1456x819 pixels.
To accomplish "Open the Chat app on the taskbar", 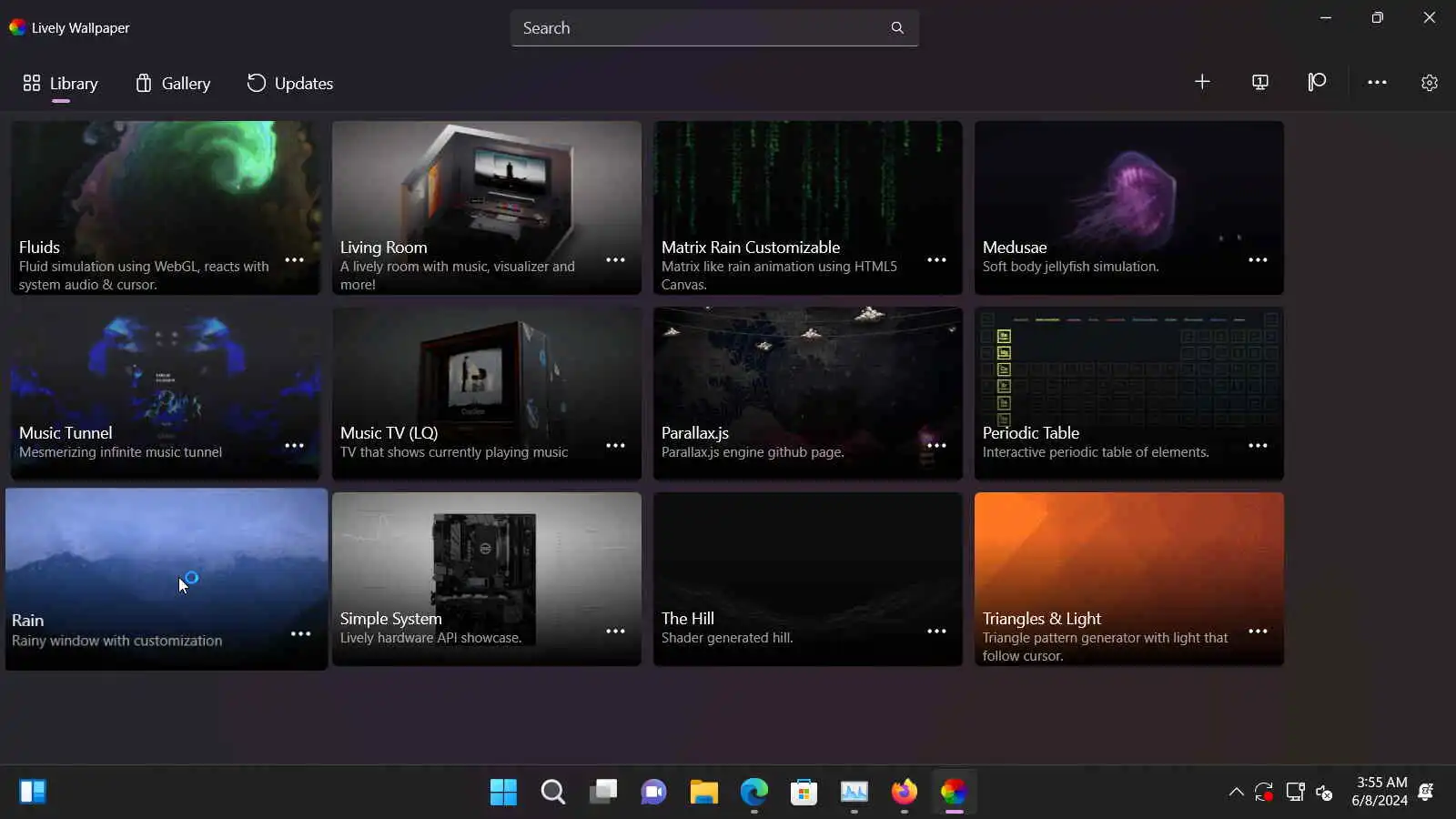I will click(x=653, y=792).
